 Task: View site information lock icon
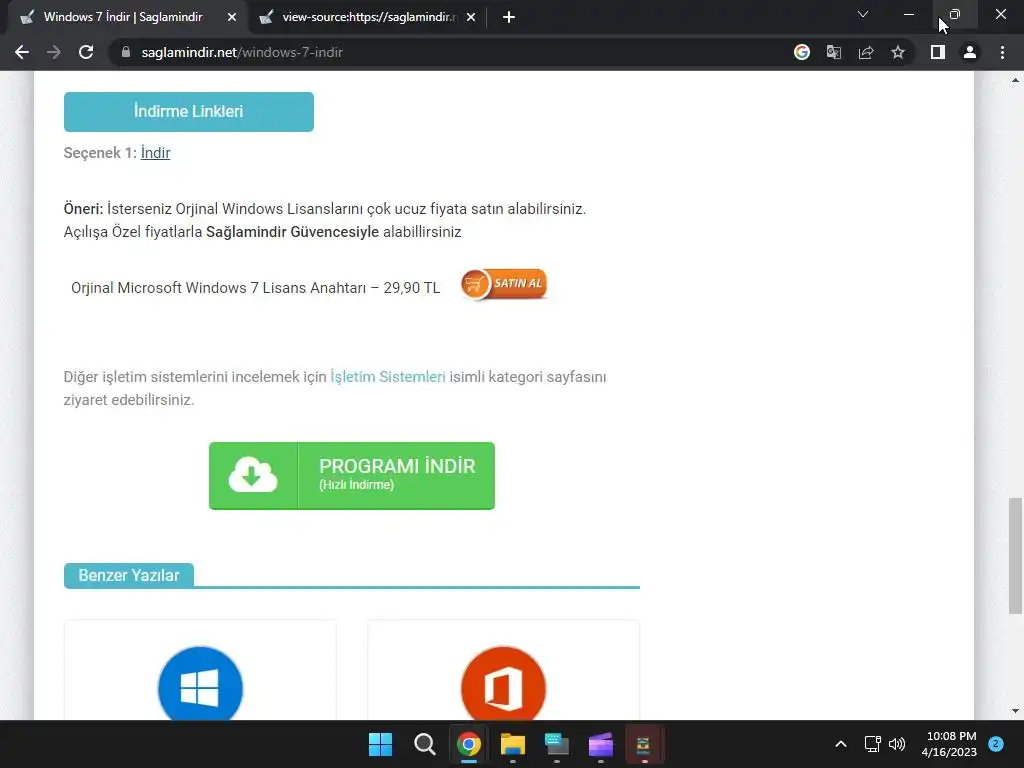(126, 52)
